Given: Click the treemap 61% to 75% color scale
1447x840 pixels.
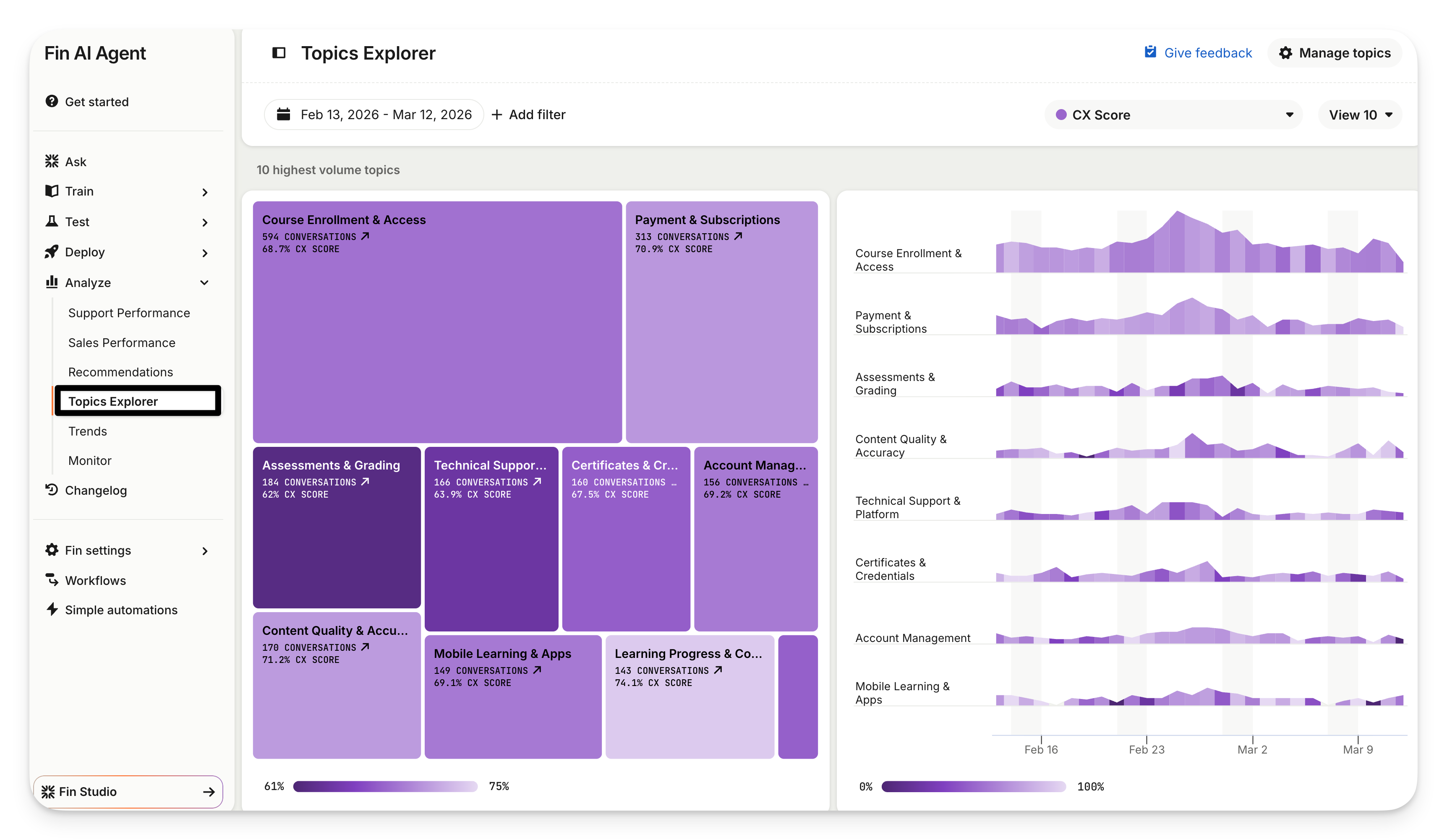Looking at the screenshot, I should coord(385,786).
